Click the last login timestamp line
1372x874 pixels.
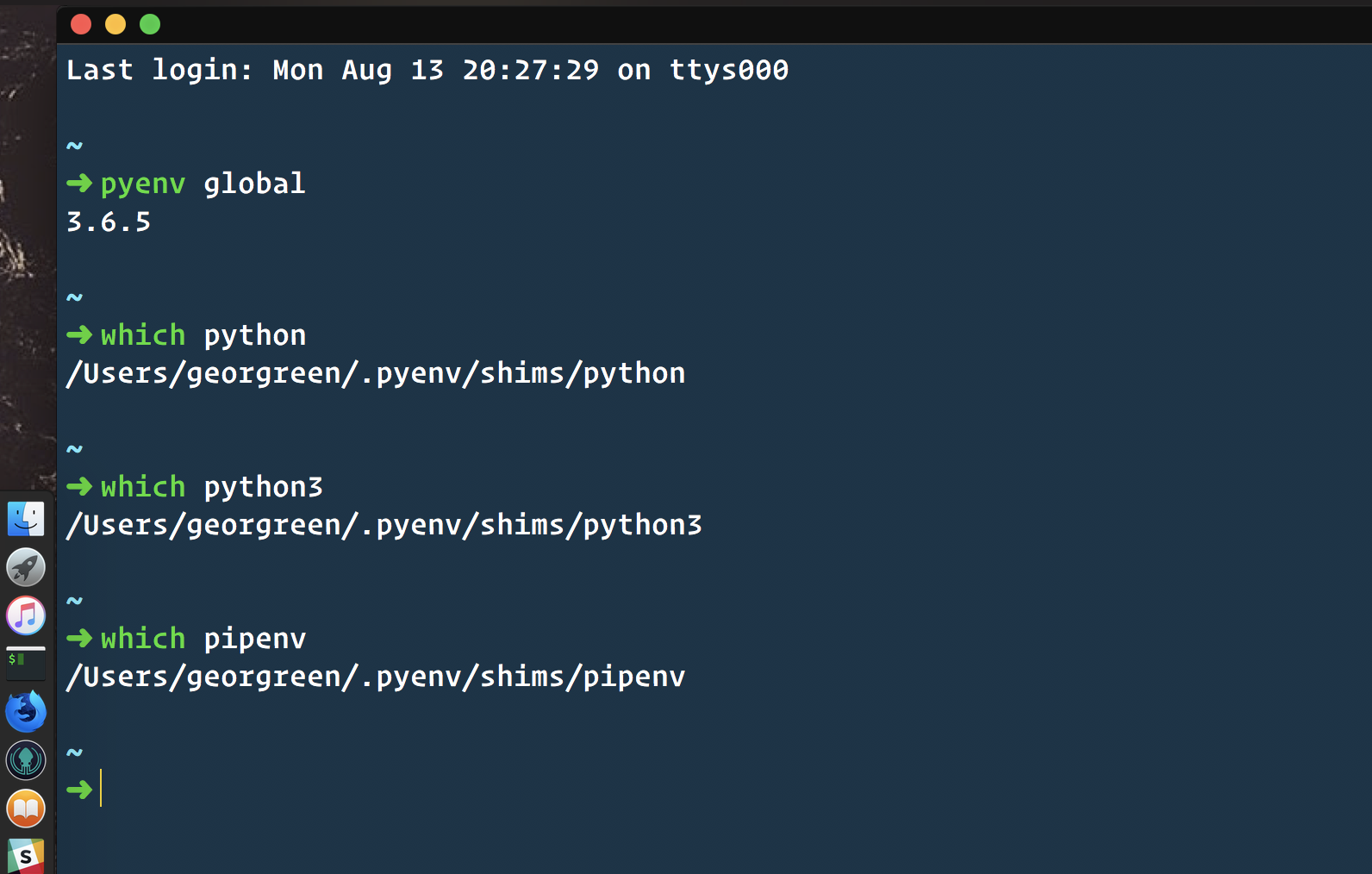[x=427, y=70]
